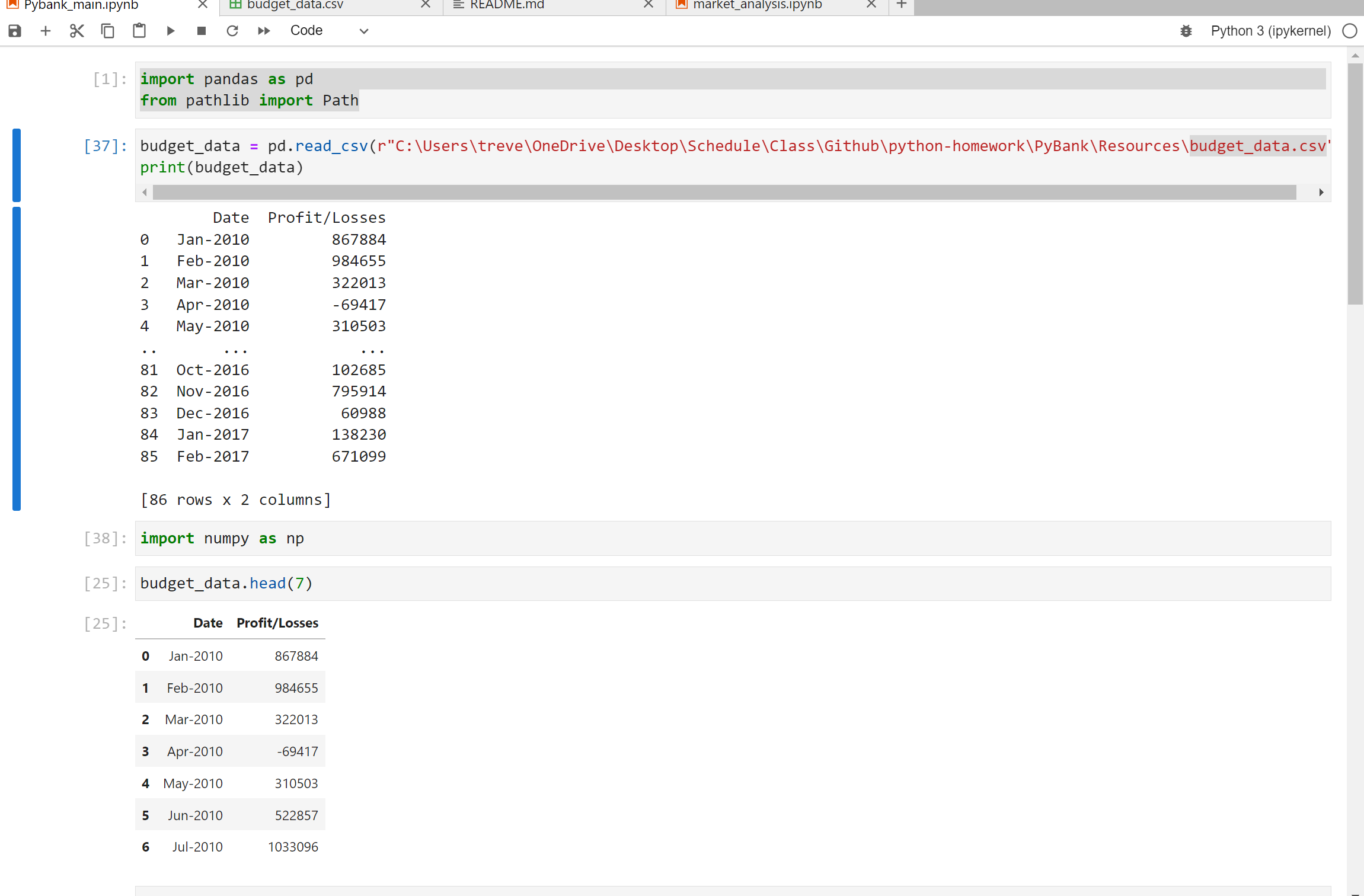Viewport: 1364px width, 896px height.
Task: Restart kernel and run all cells
Action: pos(264,31)
